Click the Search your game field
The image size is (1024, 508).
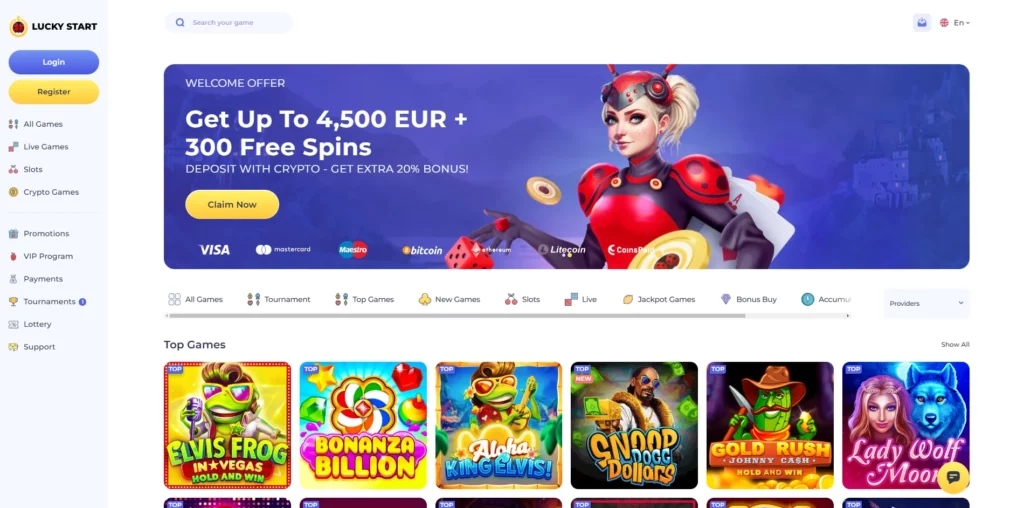pyautogui.click(x=229, y=22)
